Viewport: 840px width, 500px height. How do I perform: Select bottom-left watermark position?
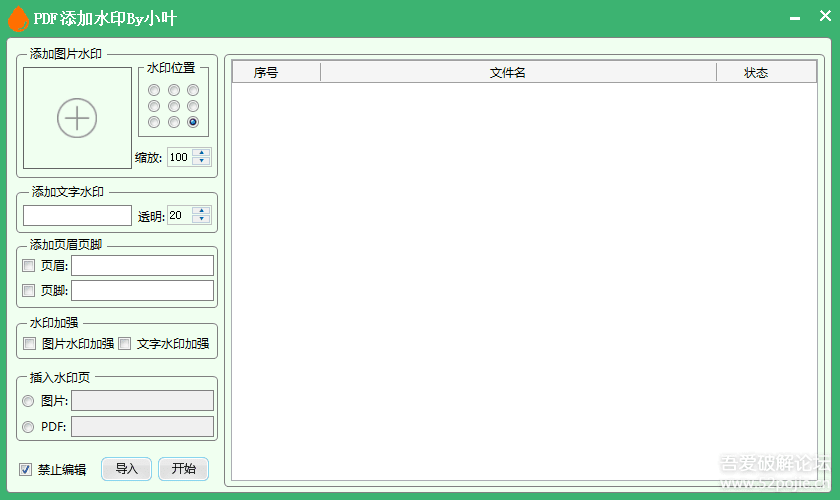click(154, 122)
